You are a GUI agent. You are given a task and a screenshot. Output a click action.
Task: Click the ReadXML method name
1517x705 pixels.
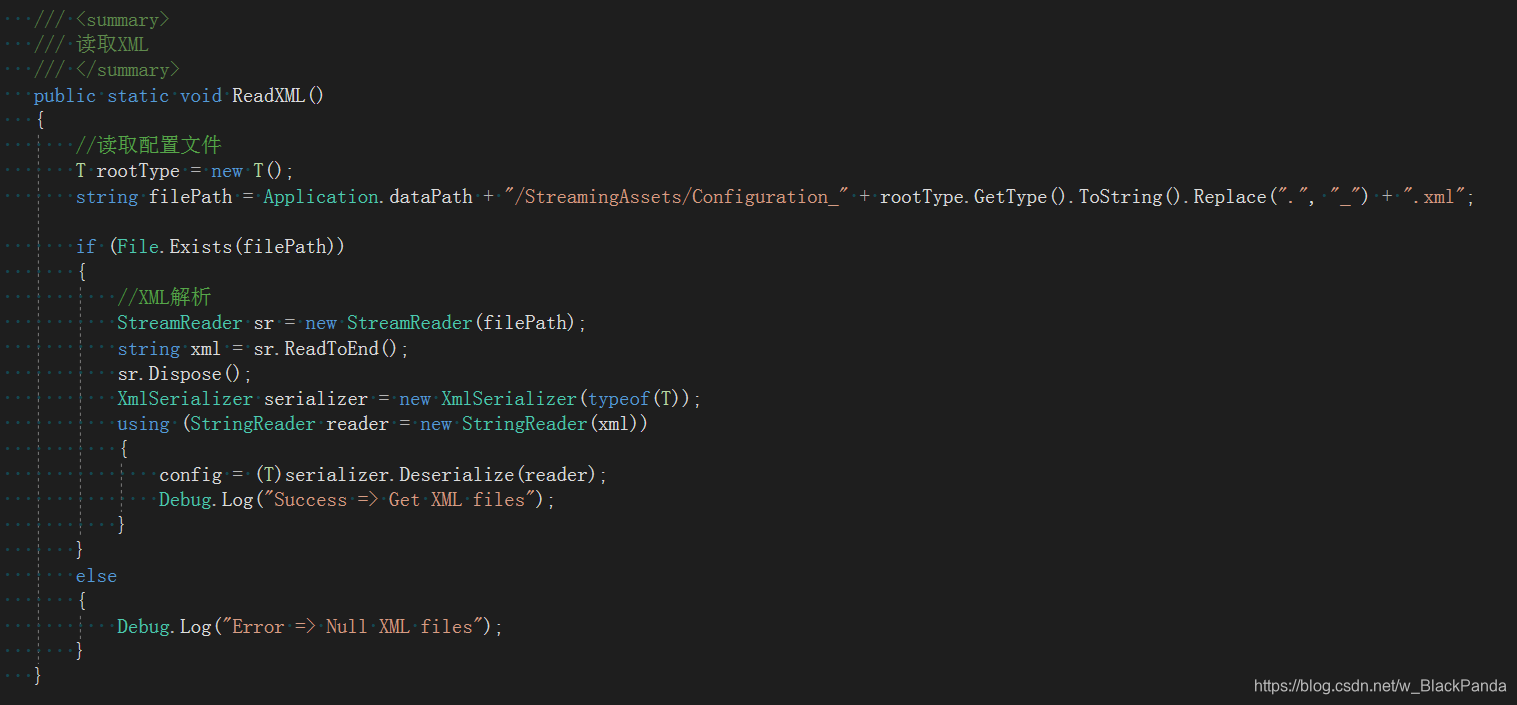click(267, 95)
